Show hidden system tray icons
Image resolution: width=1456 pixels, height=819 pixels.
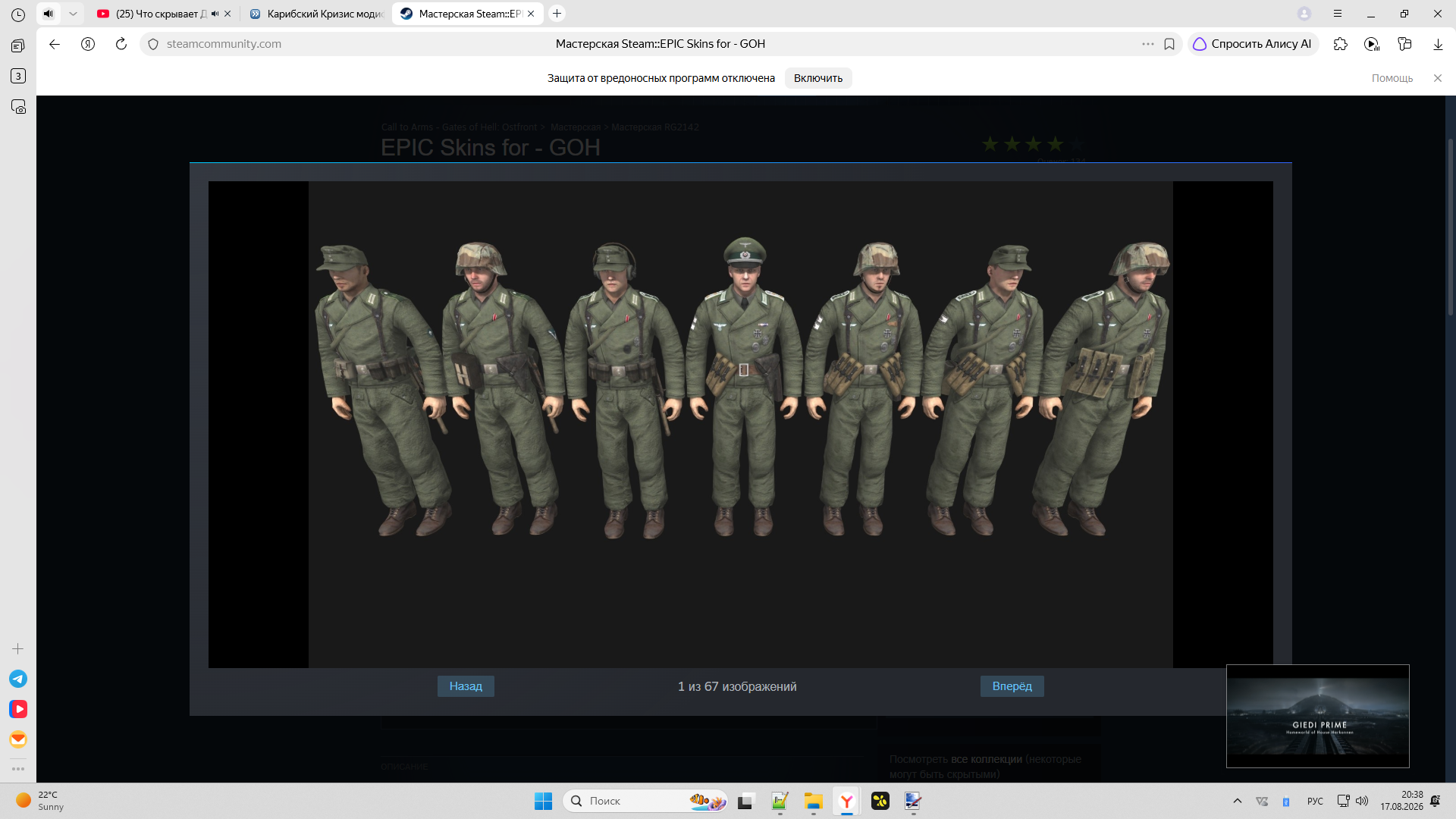click(x=1238, y=801)
